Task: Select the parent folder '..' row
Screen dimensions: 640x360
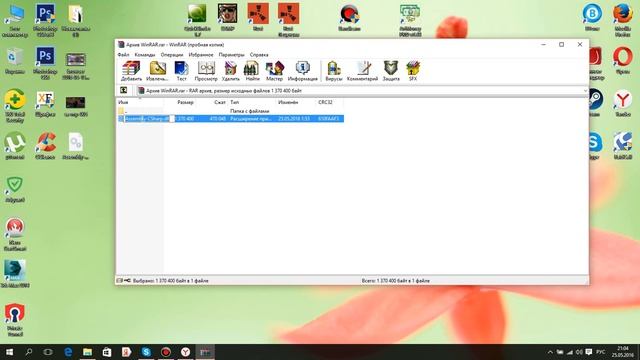Action: 230,111
